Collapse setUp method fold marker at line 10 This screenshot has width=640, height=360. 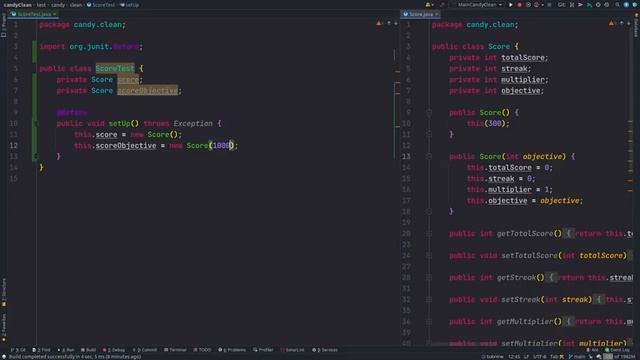pos(36,124)
